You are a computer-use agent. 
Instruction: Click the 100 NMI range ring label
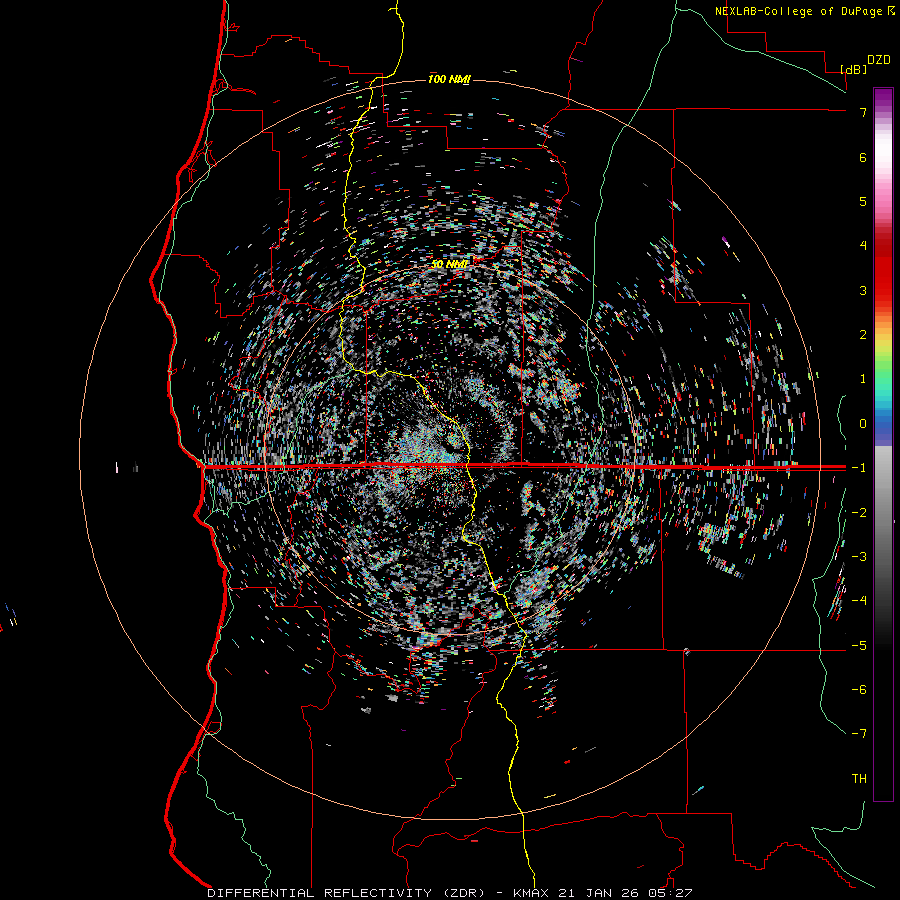(x=449, y=79)
